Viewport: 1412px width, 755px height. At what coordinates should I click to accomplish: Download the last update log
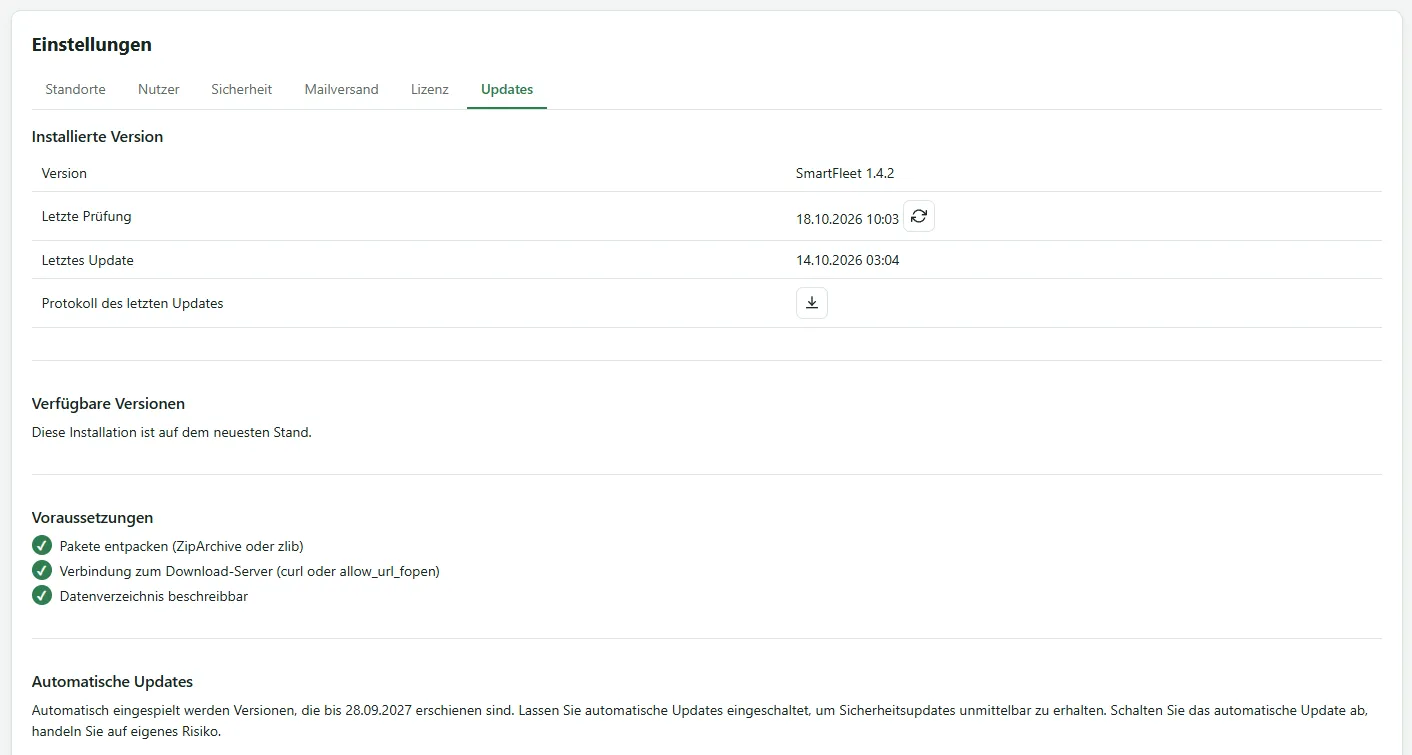click(812, 303)
